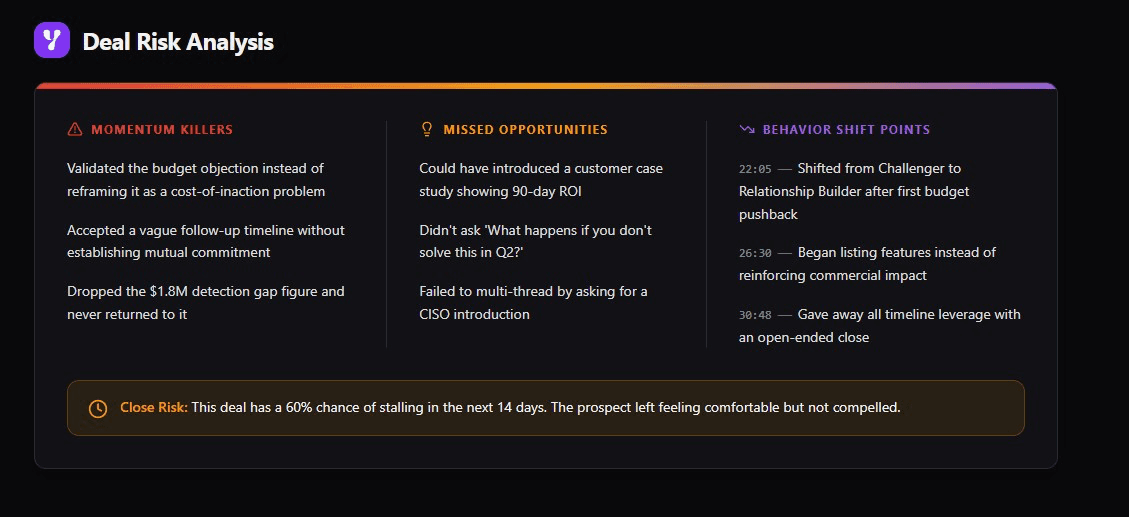The image size is (1129, 517).
Task: Jump to the 30:48 timestamp
Action: point(755,315)
